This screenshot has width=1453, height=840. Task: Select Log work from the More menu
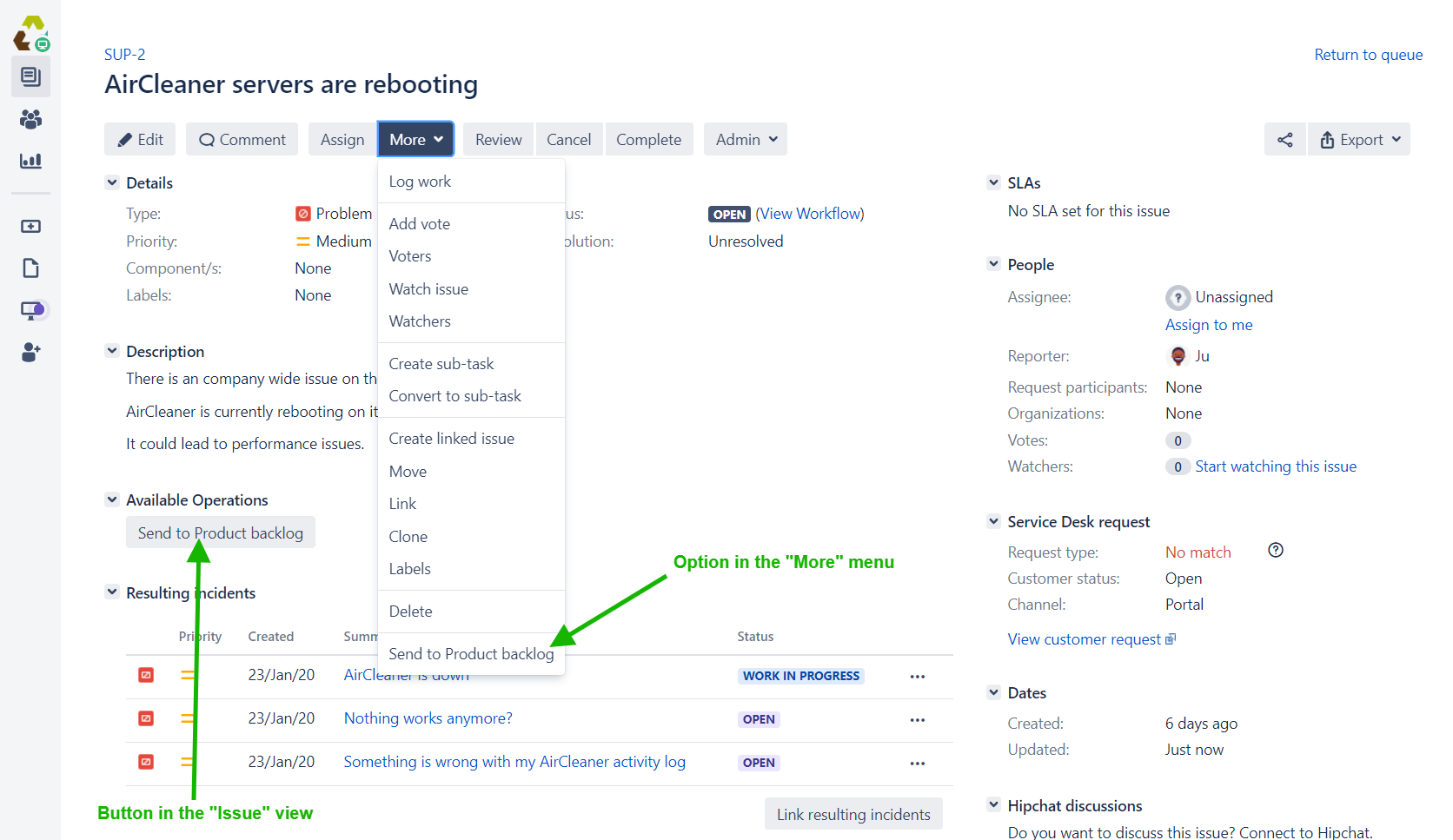420,181
